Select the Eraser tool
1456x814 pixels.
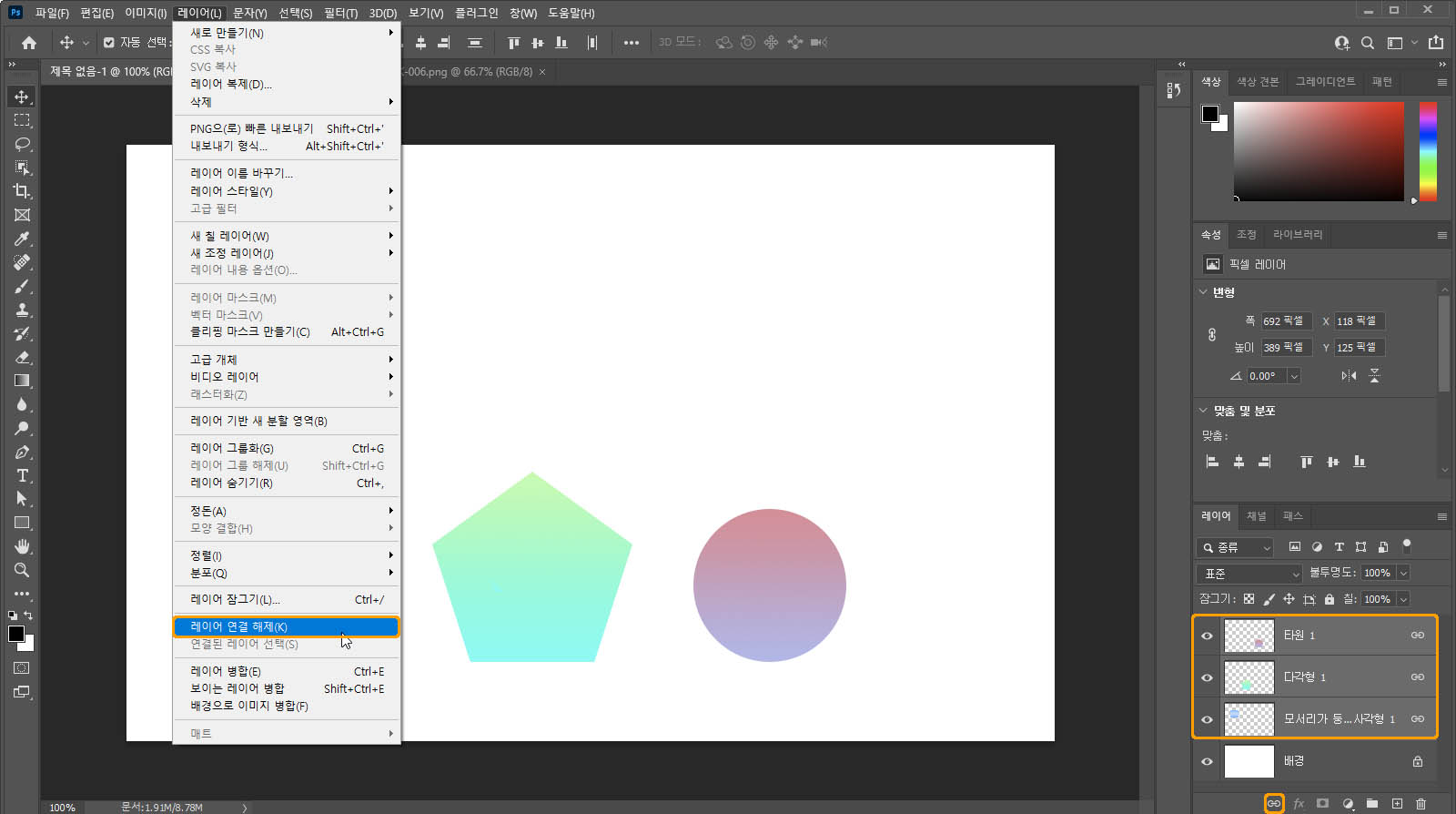22,357
